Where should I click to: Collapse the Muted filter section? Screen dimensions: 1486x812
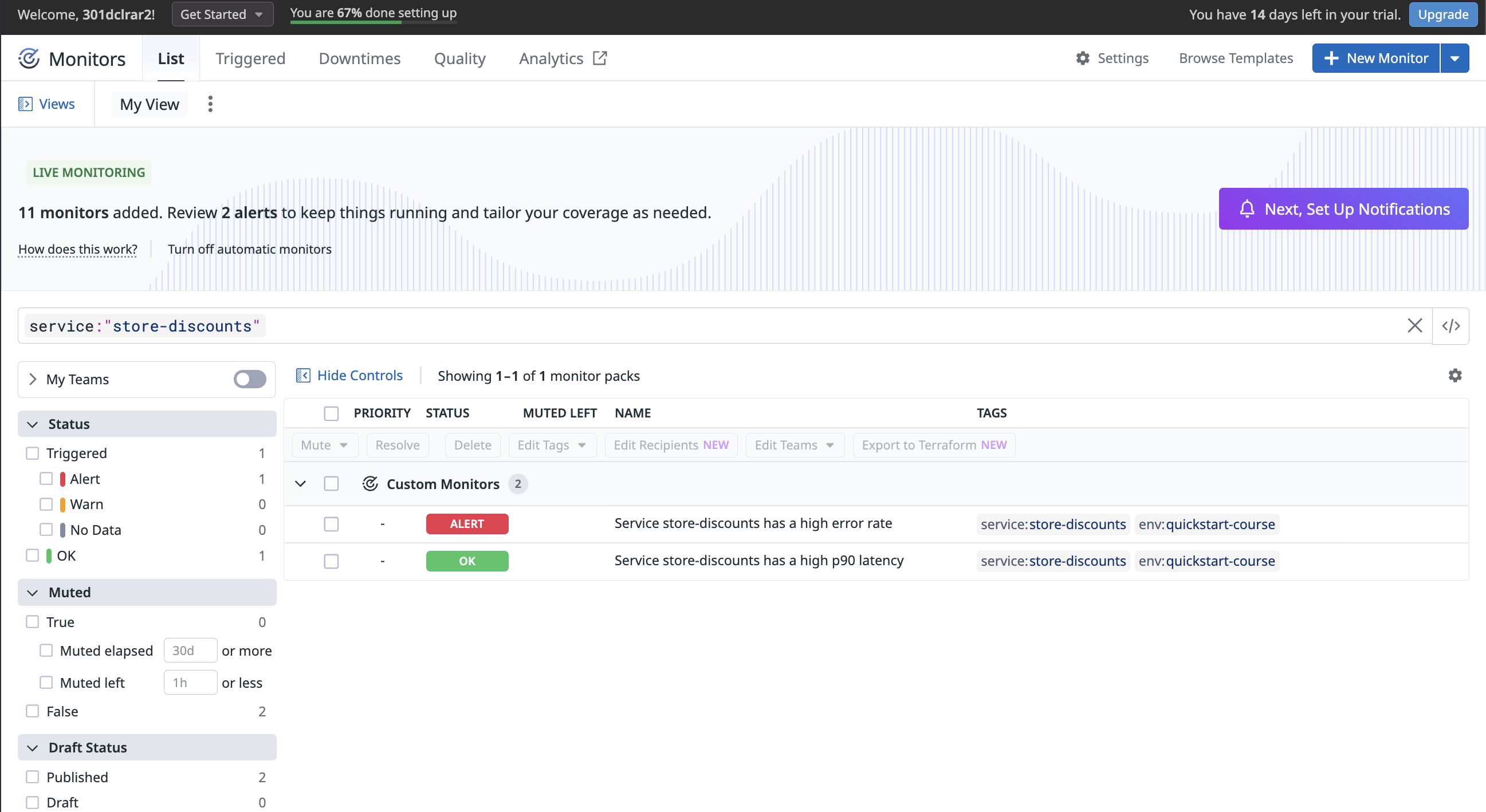(x=33, y=592)
